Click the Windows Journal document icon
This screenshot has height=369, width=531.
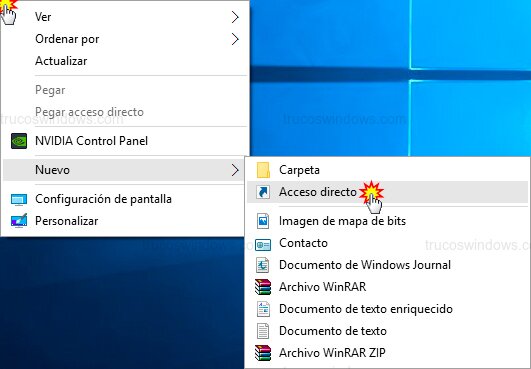pyautogui.click(x=263, y=265)
